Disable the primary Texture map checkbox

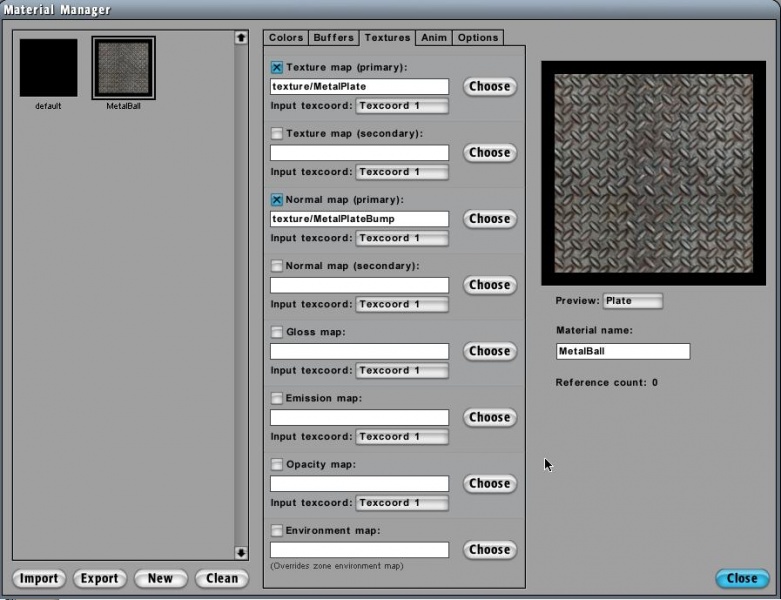(x=277, y=68)
